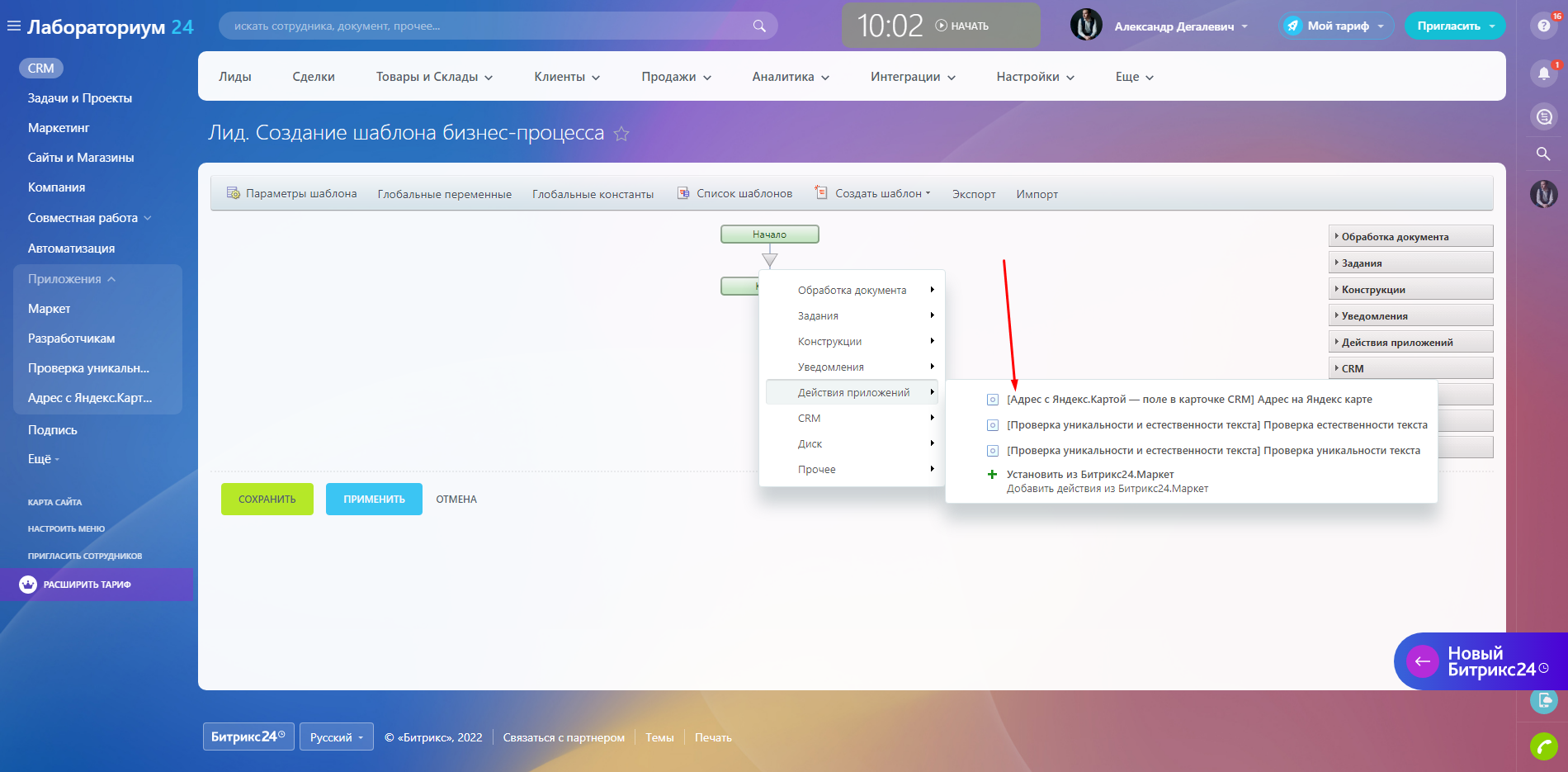Open Диск submenu in popup

click(x=852, y=443)
